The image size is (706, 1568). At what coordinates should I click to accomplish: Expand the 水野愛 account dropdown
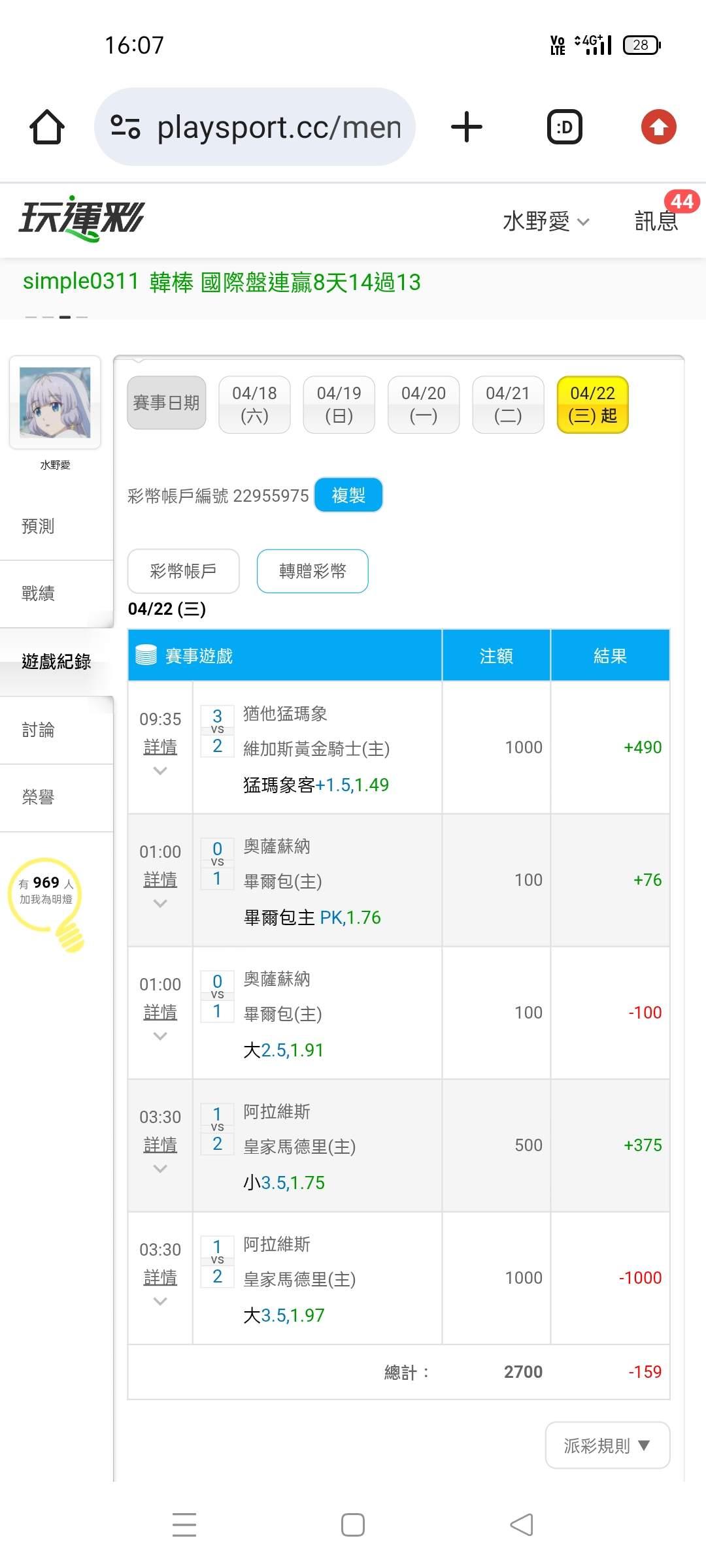545,221
